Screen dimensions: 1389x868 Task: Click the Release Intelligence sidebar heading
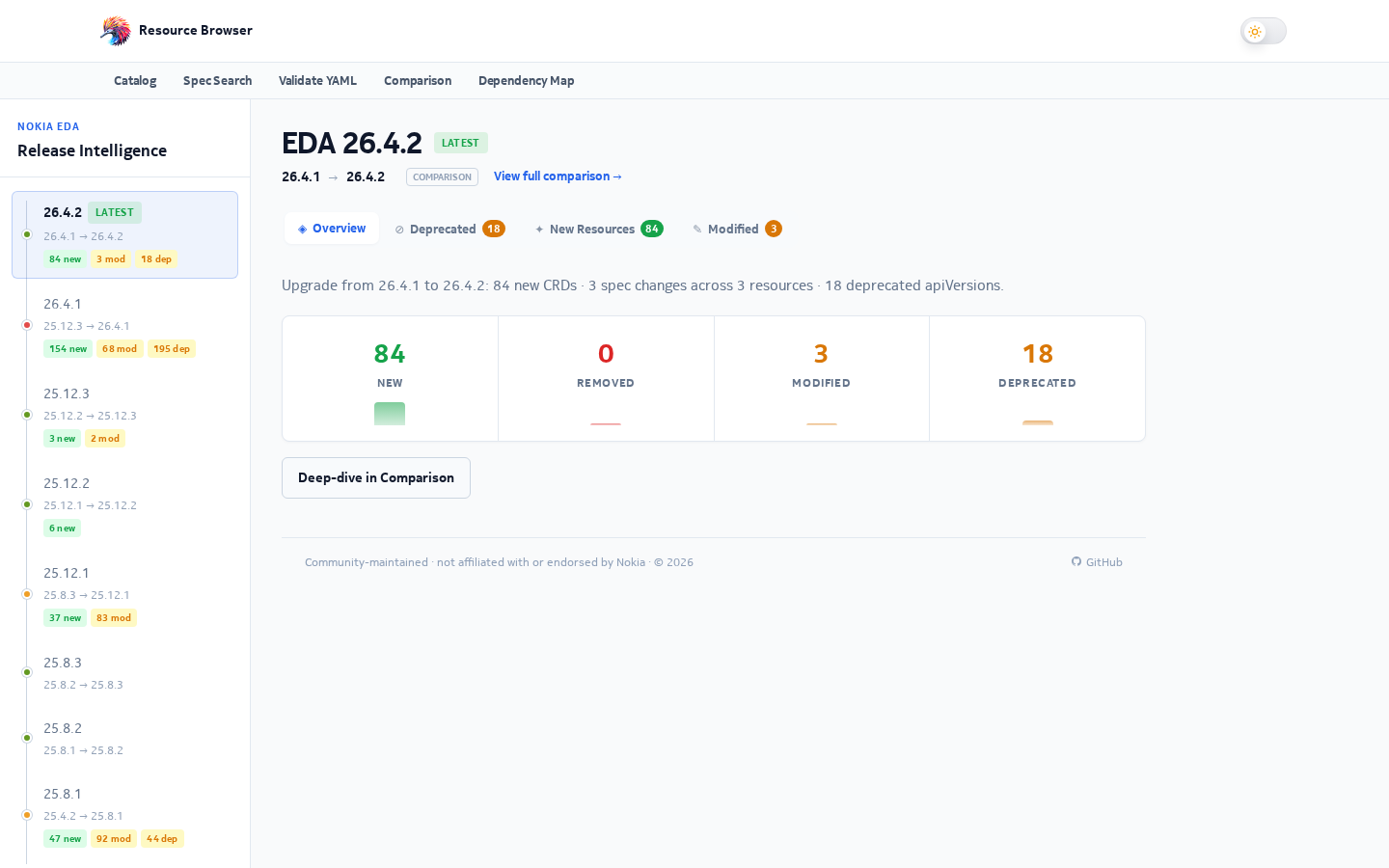pos(92,150)
